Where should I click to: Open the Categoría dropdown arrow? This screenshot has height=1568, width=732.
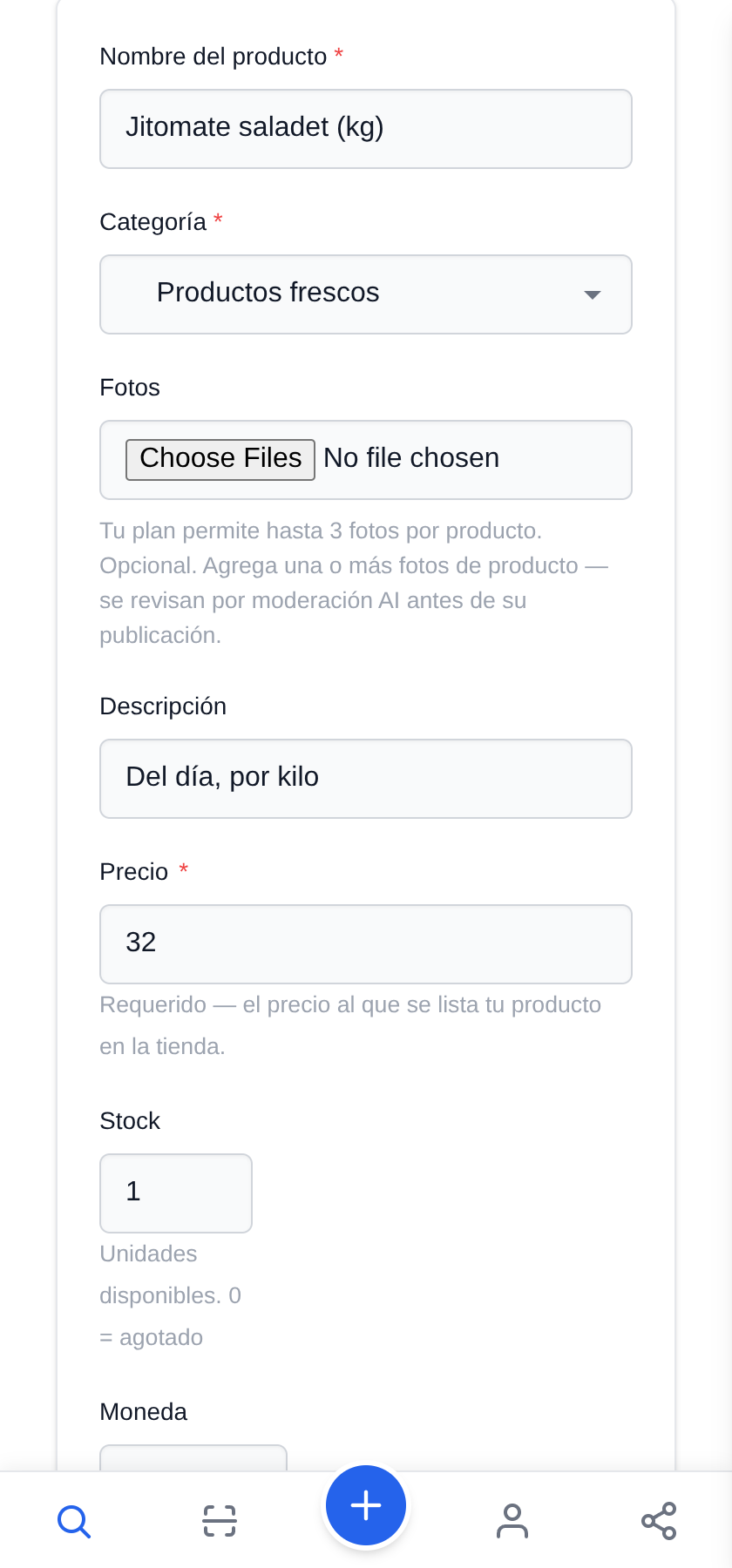pos(593,294)
